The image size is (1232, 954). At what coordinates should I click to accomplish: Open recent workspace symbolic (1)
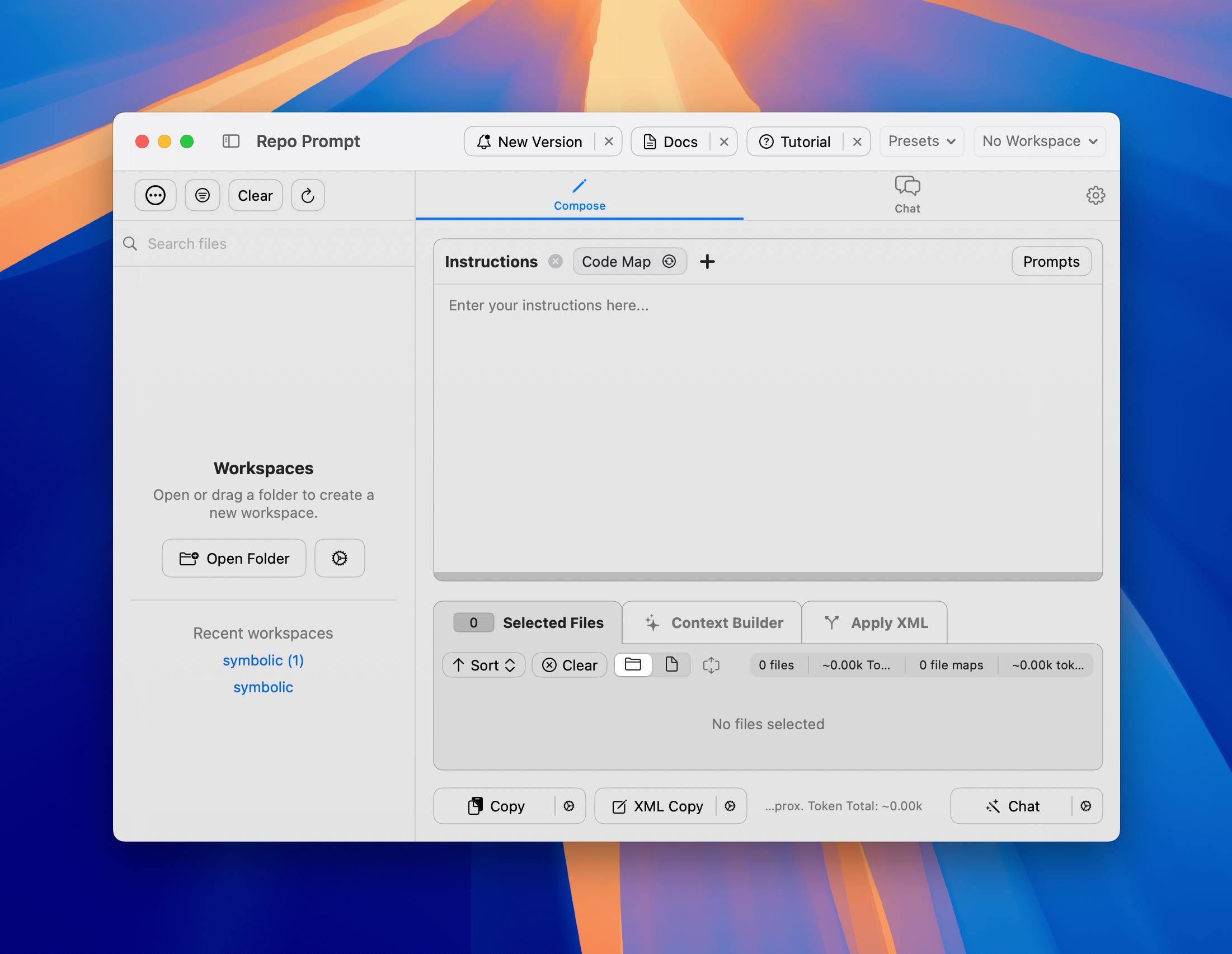click(x=263, y=660)
